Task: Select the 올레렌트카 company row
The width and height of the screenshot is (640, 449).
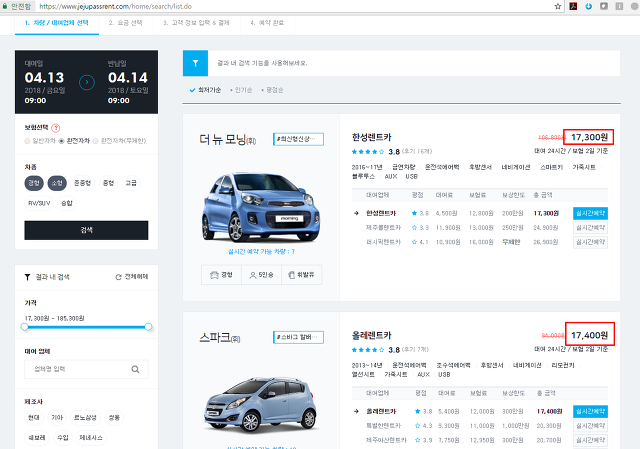Action: [x=480, y=411]
